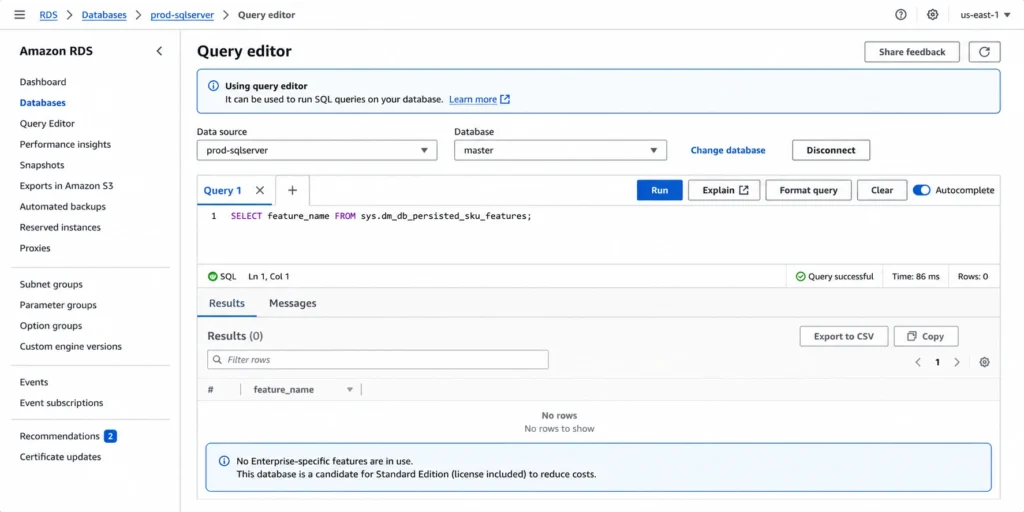
Task: Click the Rows: 0 status
Action: click(x=973, y=276)
